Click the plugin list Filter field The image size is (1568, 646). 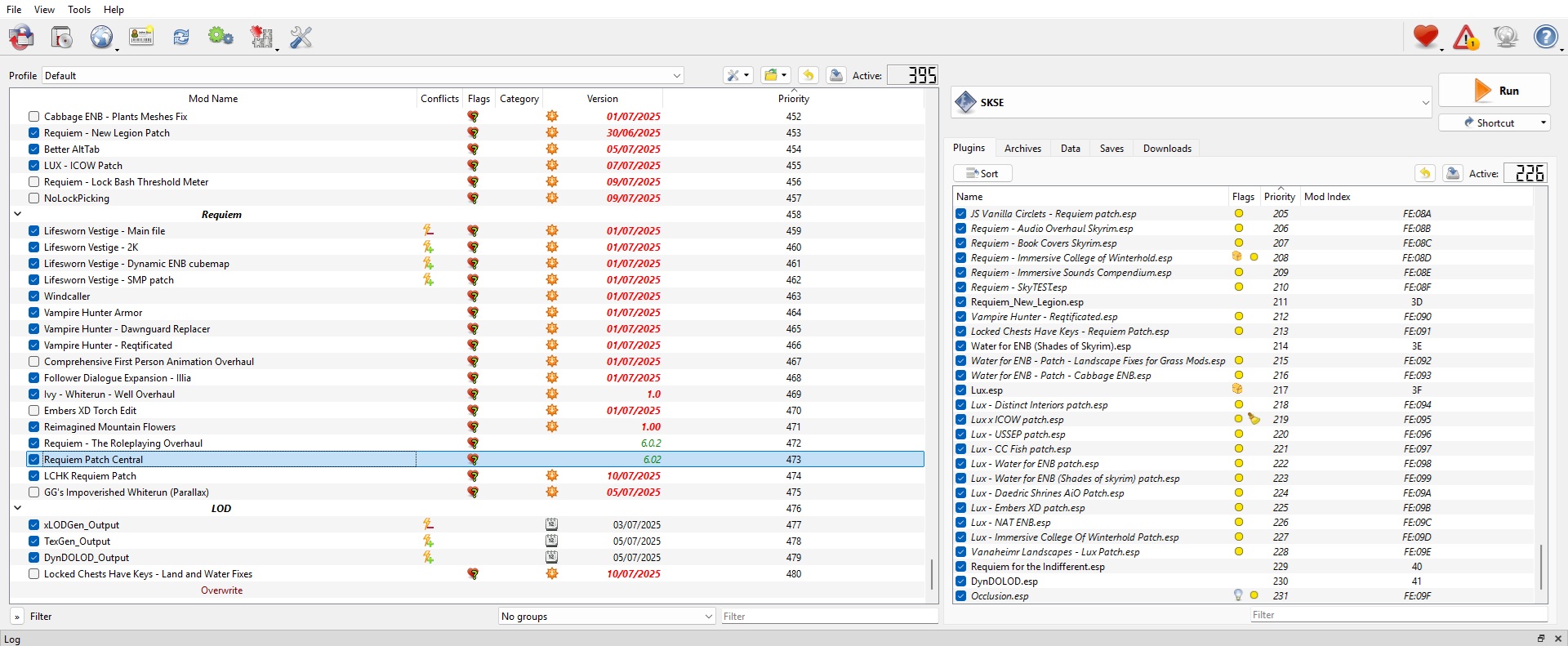(1398, 614)
